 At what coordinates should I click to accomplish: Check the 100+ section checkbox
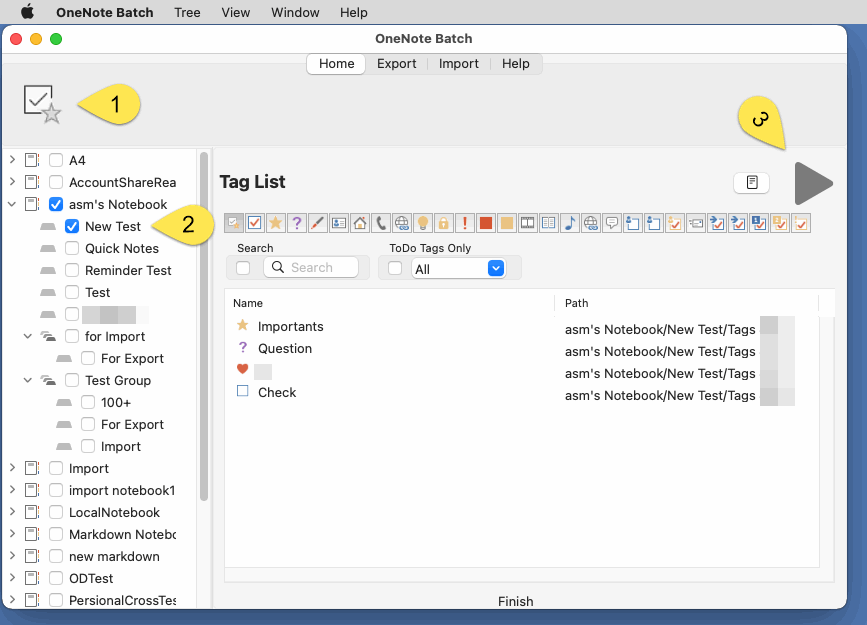point(88,402)
